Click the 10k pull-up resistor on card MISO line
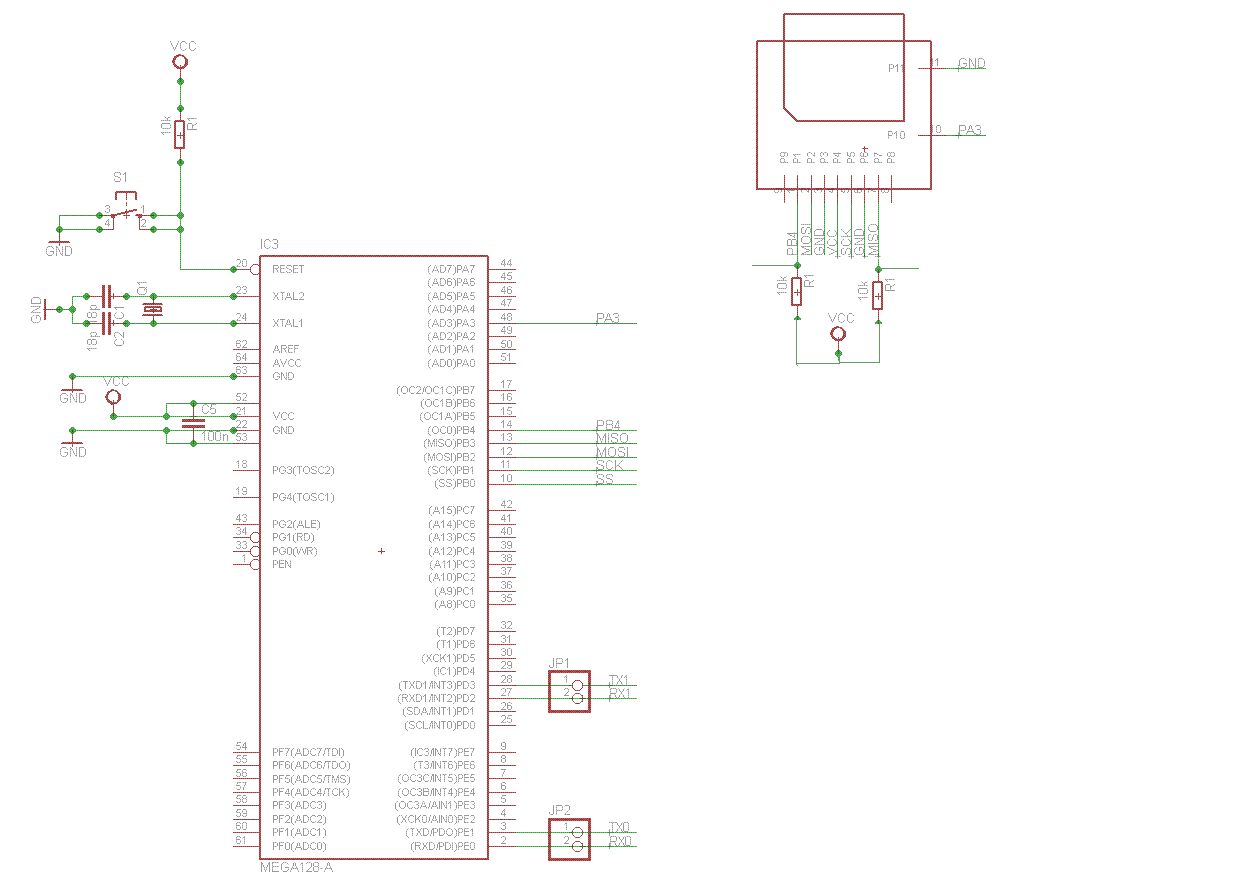Image resolution: width=1236 pixels, height=884 pixels. pyautogui.click(x=877, y=295)
